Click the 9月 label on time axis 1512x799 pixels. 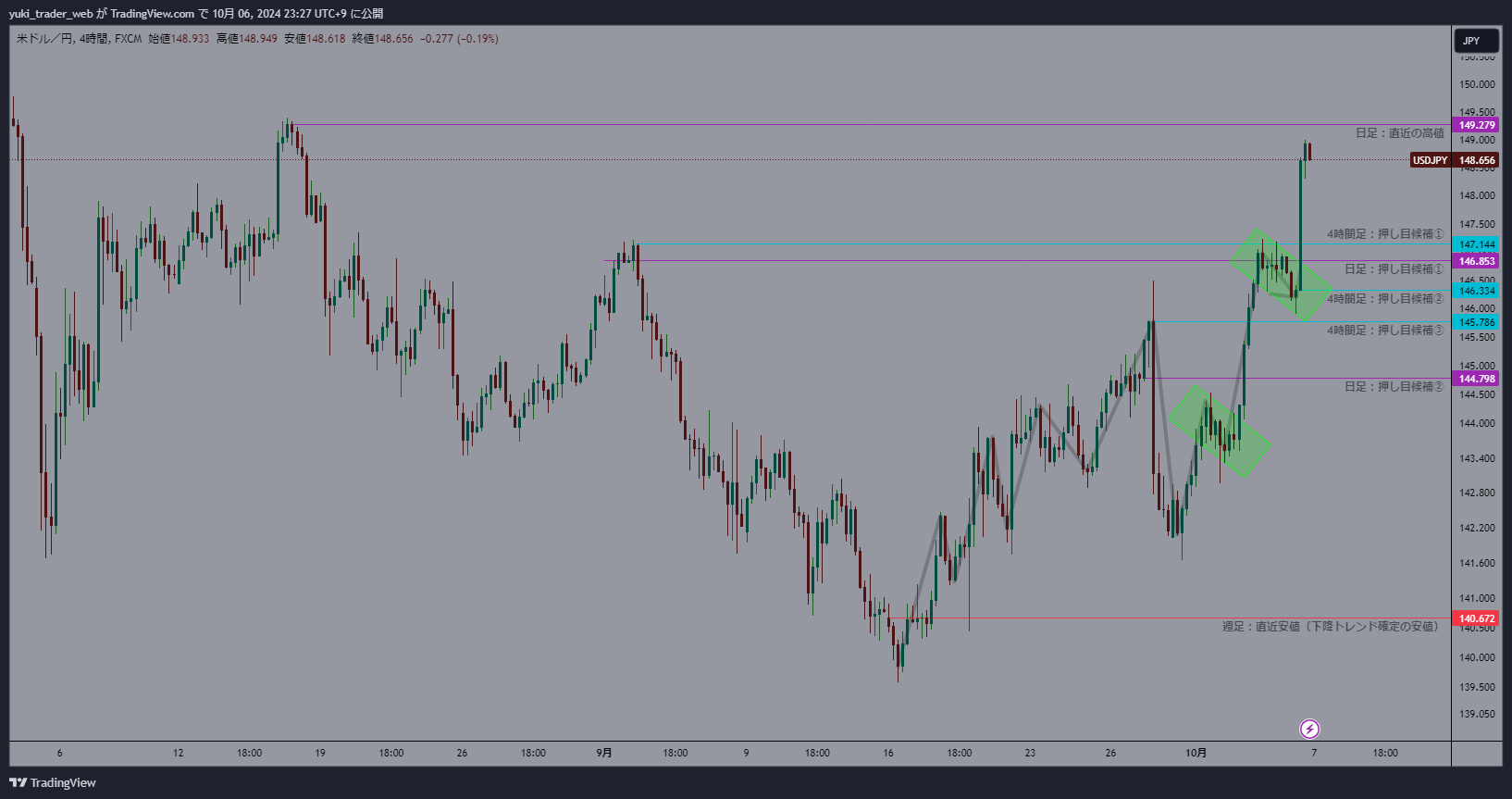click(x=603, y=753)
